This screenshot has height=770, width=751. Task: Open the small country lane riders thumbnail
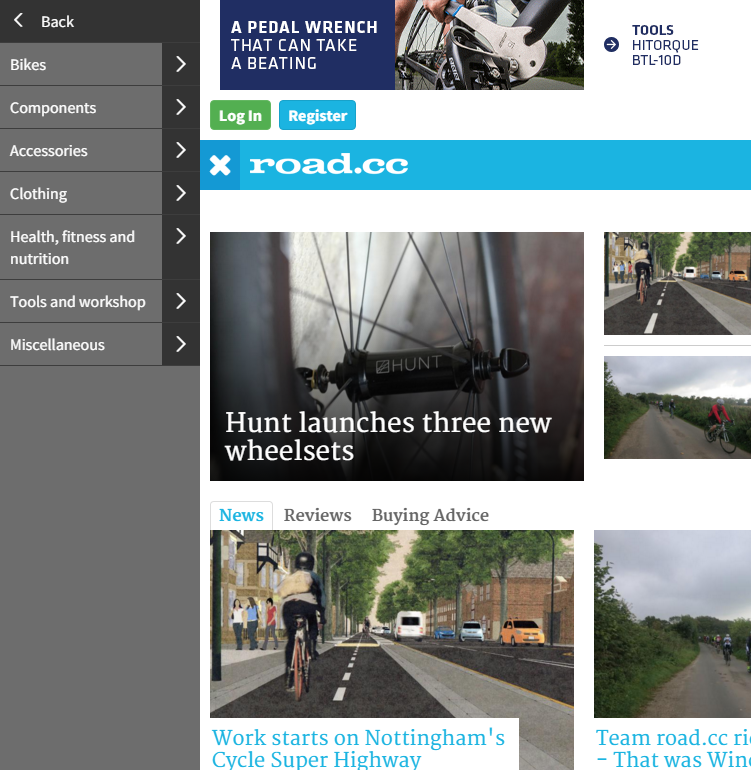(x=677, y=408)
